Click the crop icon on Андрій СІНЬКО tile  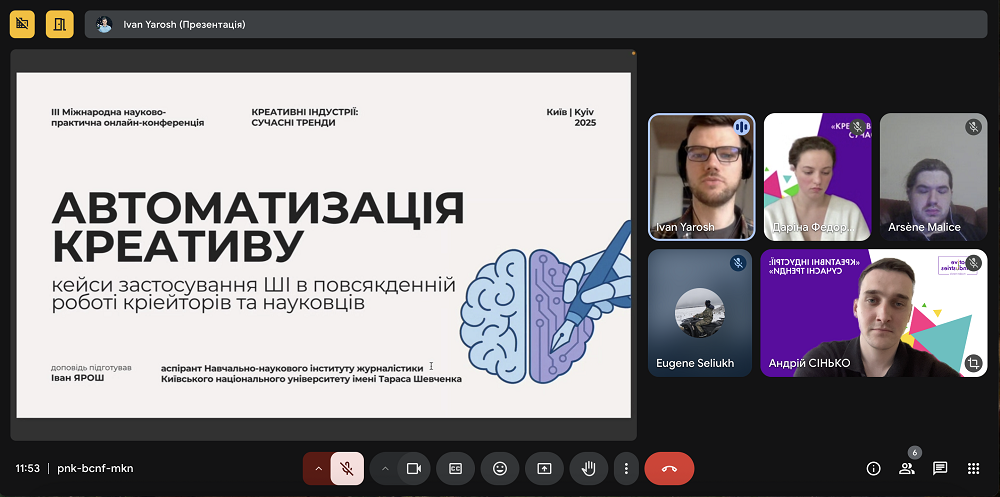(973, 362)
